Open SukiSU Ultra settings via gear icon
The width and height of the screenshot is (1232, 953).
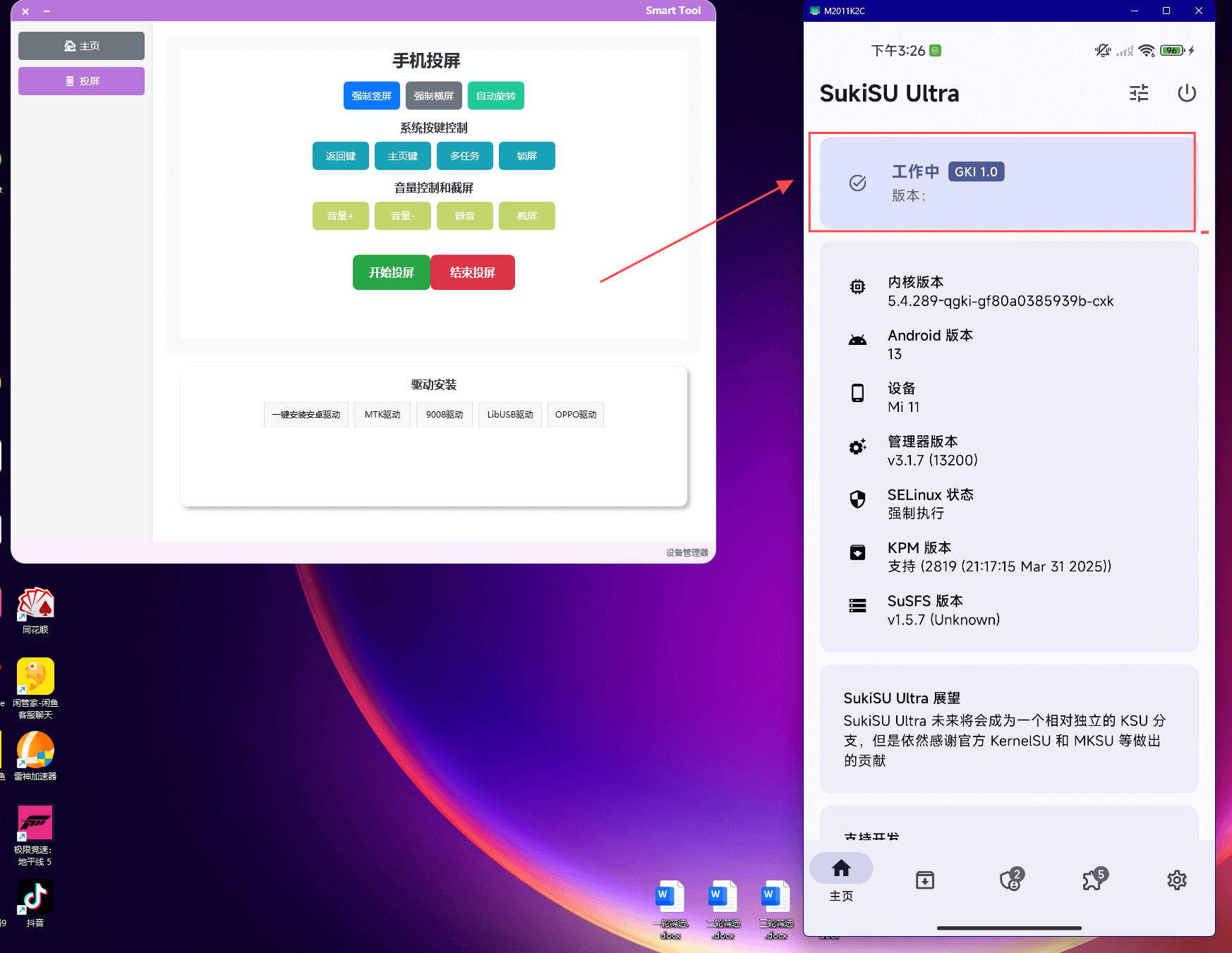[1177, 880]
